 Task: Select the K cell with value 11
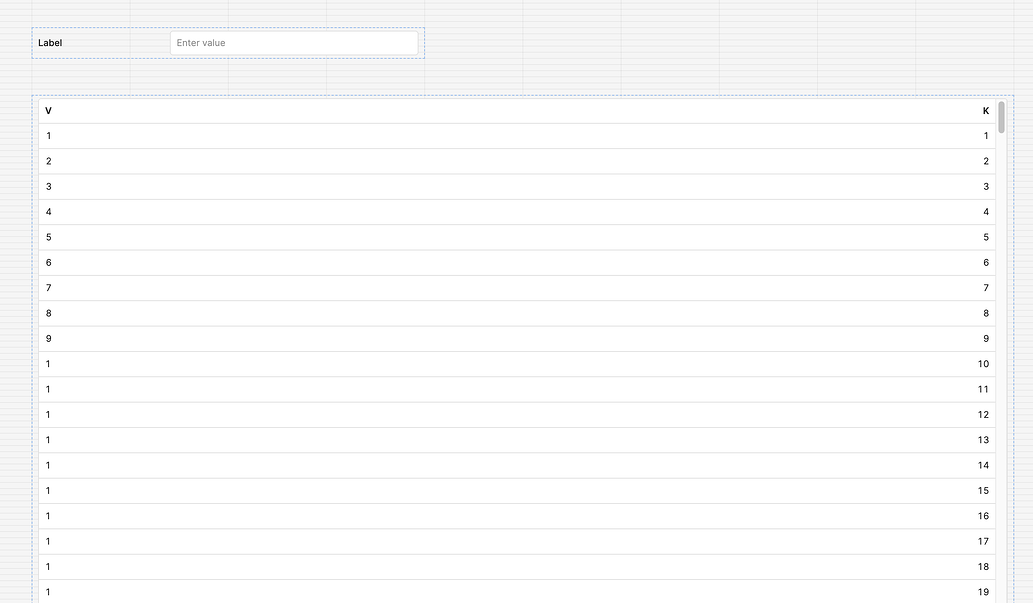click(984, 389)
